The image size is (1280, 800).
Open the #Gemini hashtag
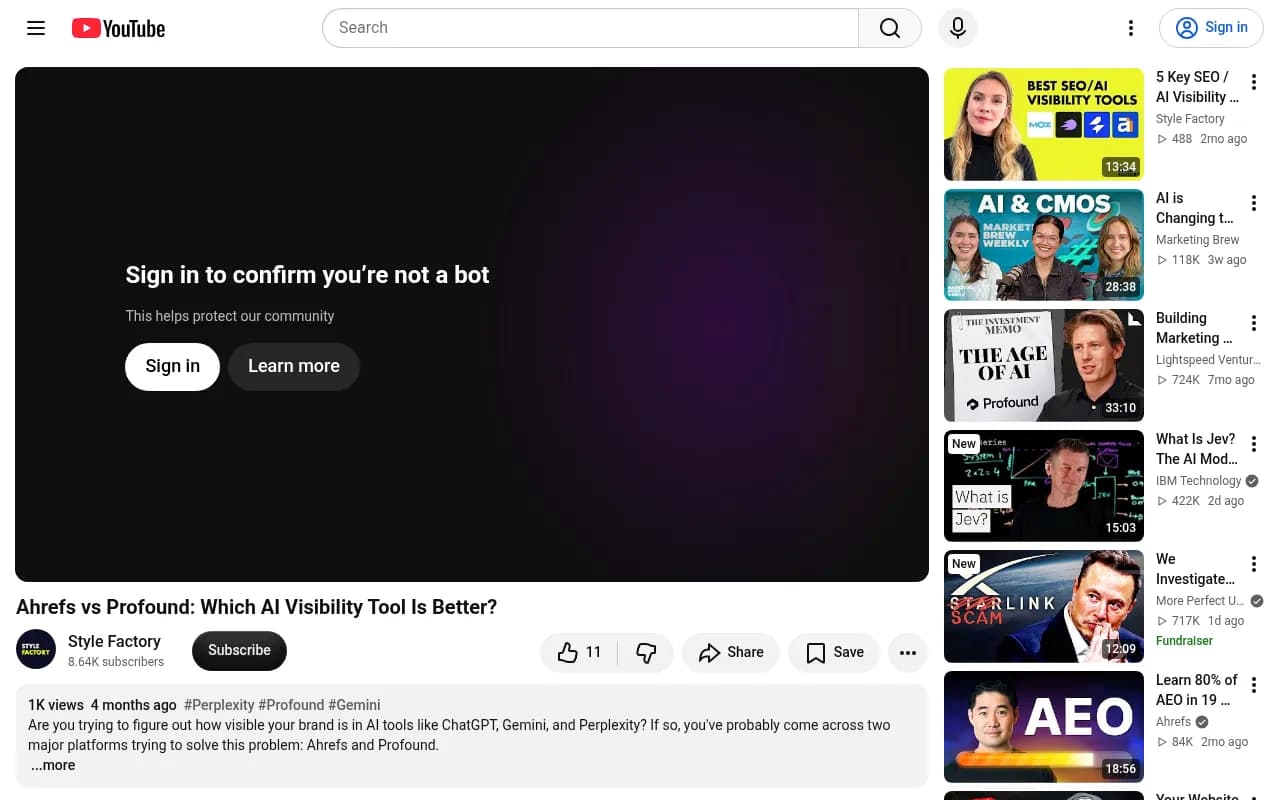(x=354, y=705)
